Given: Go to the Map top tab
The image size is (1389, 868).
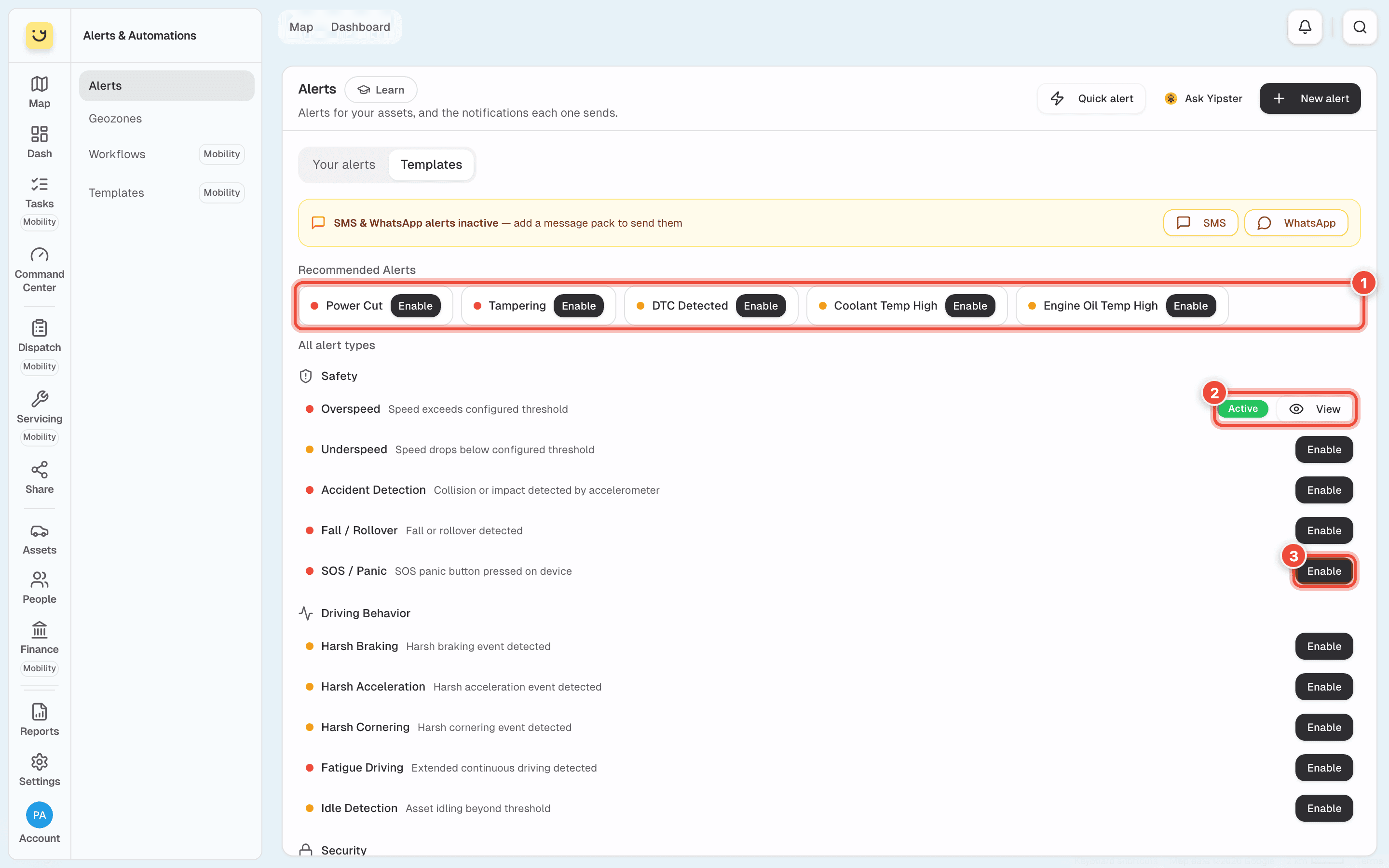Looking at the screenshot, I should (x=301, y=27).
